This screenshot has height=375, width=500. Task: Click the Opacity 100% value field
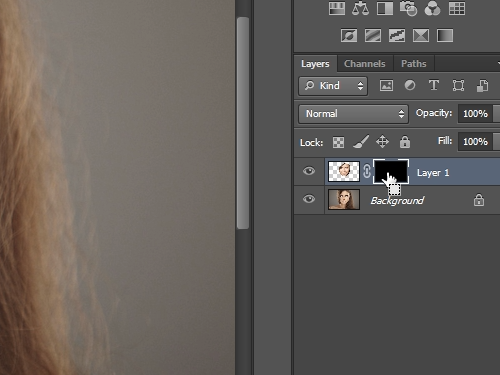click(x=475, y=114)
